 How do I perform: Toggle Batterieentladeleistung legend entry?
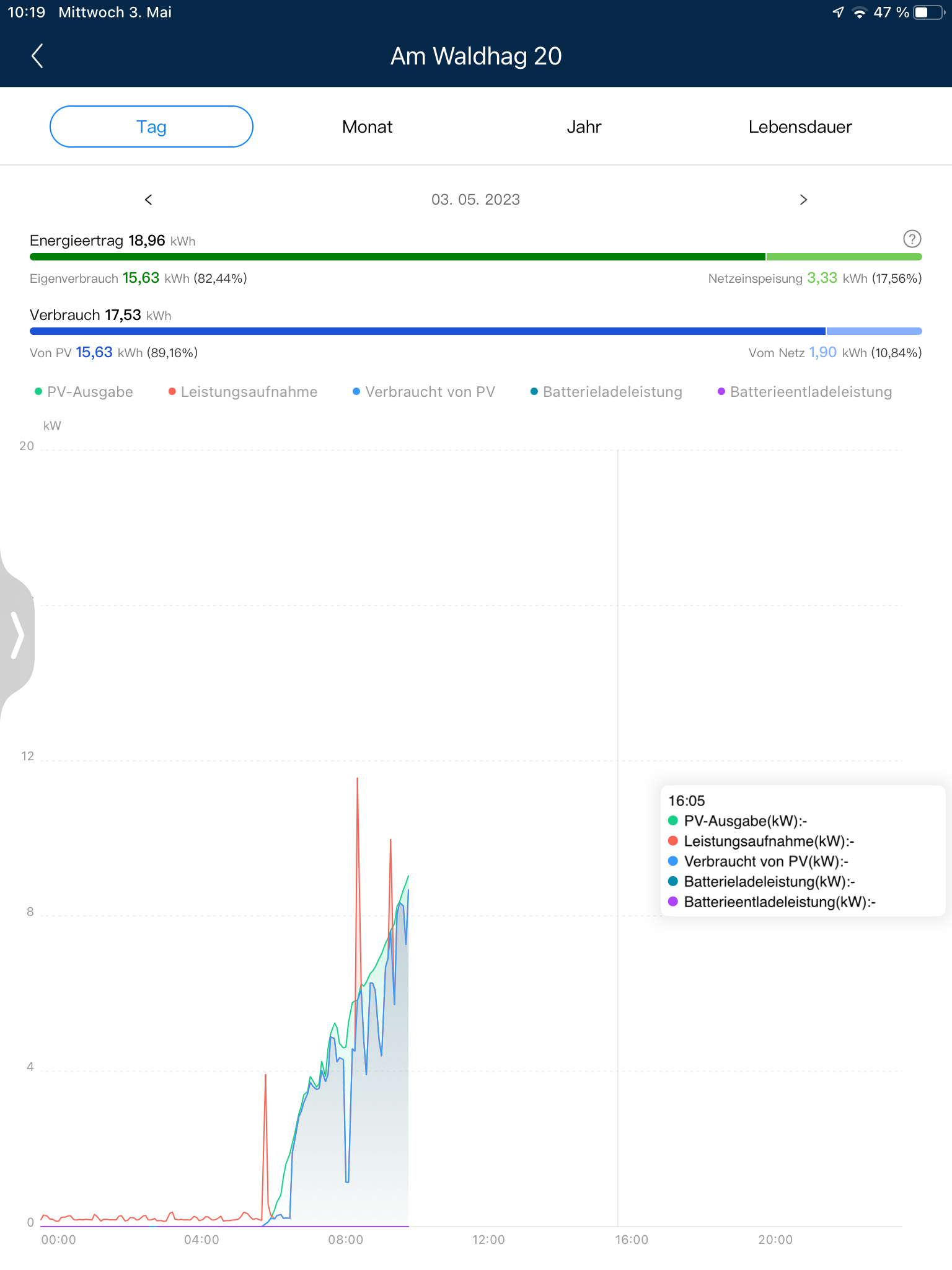pos(804,392)
